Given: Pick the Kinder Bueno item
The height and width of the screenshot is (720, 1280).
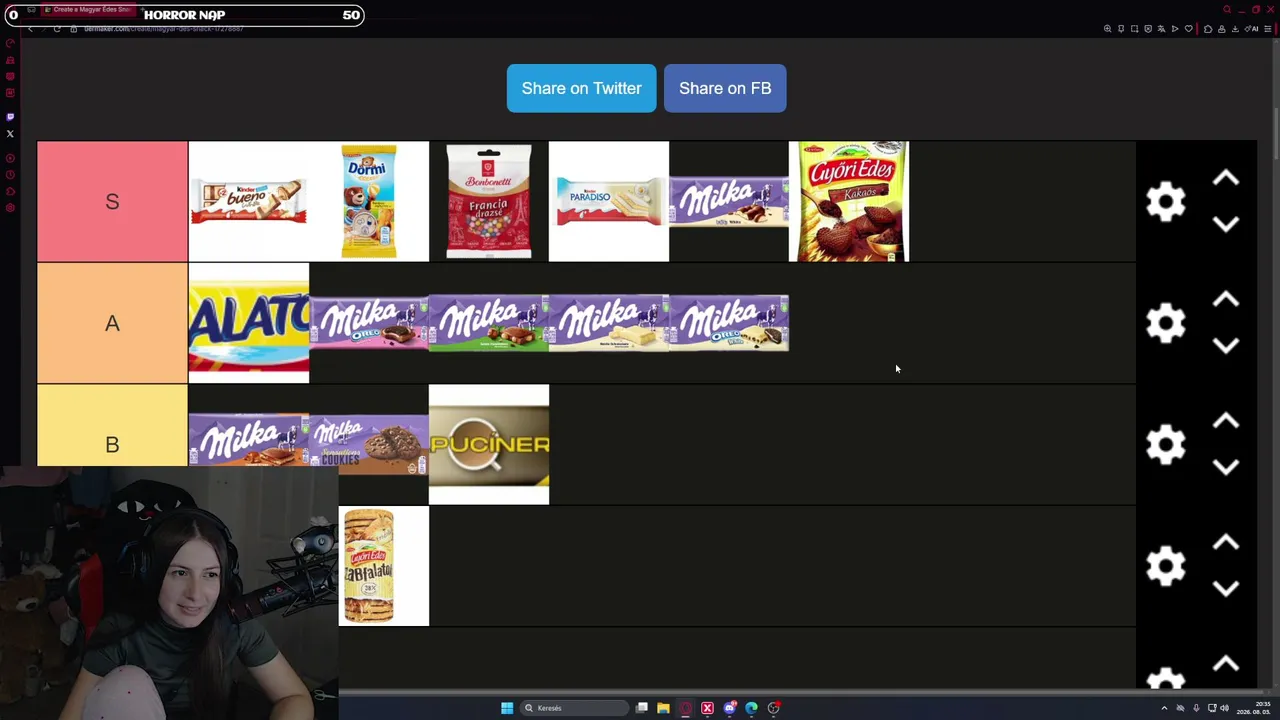Looking at the screenshot, I should coord(249,202).
